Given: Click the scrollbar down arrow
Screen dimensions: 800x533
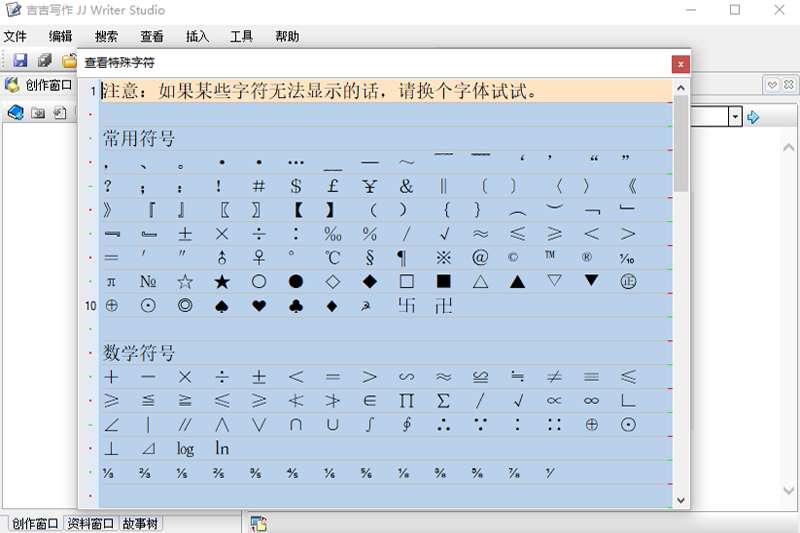Looking at the screenshot, I should 680,500.
